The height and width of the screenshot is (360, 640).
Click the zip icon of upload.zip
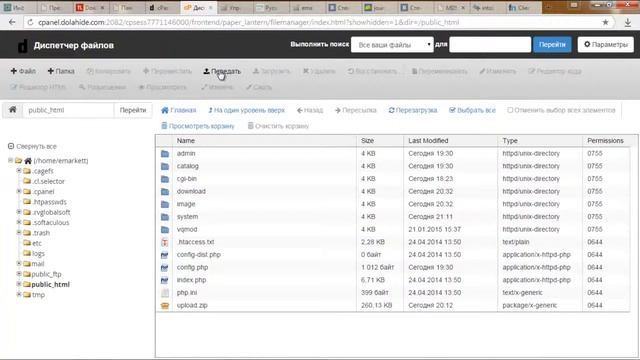tap(165, 305)
